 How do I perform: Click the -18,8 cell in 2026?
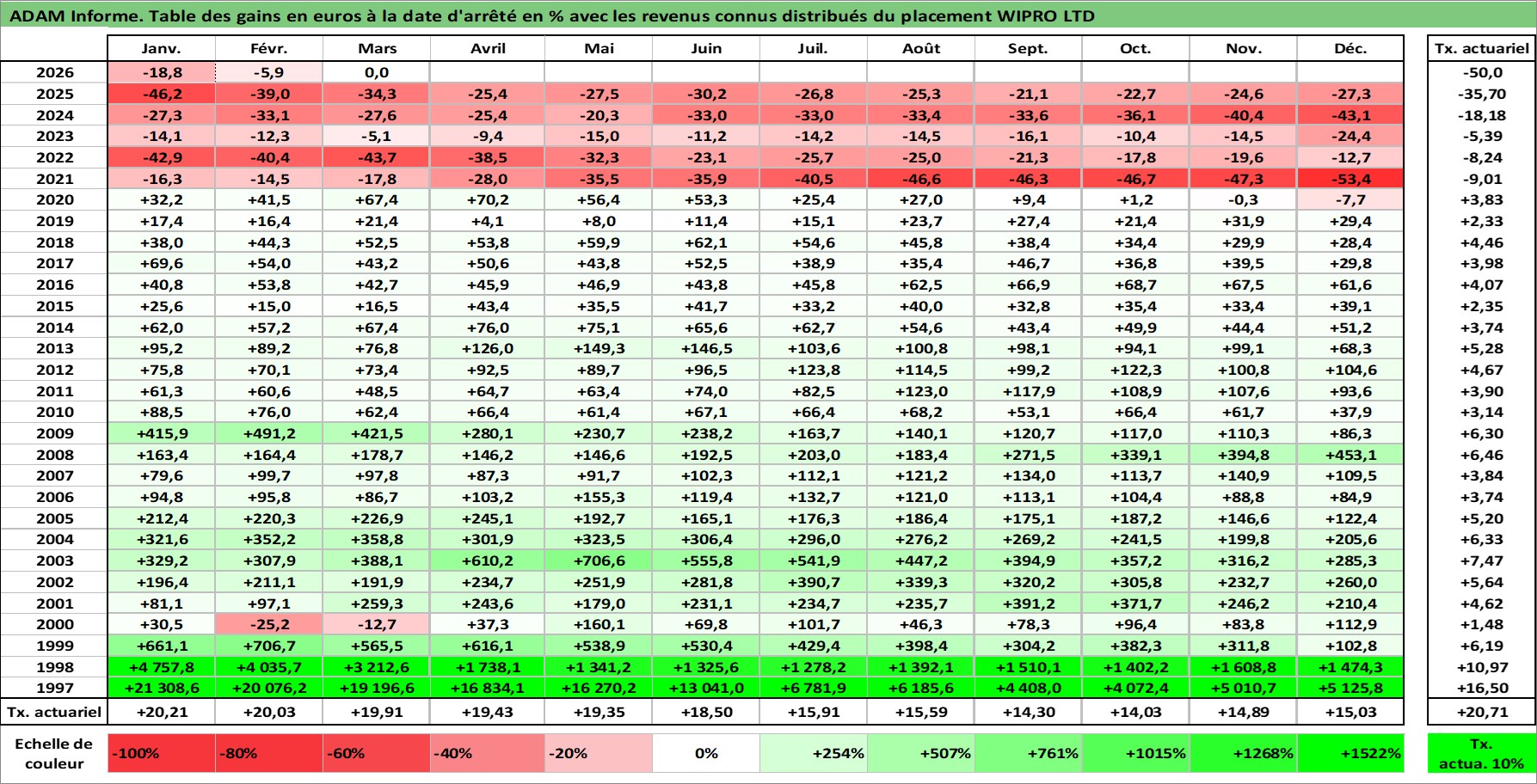[162, 72]
